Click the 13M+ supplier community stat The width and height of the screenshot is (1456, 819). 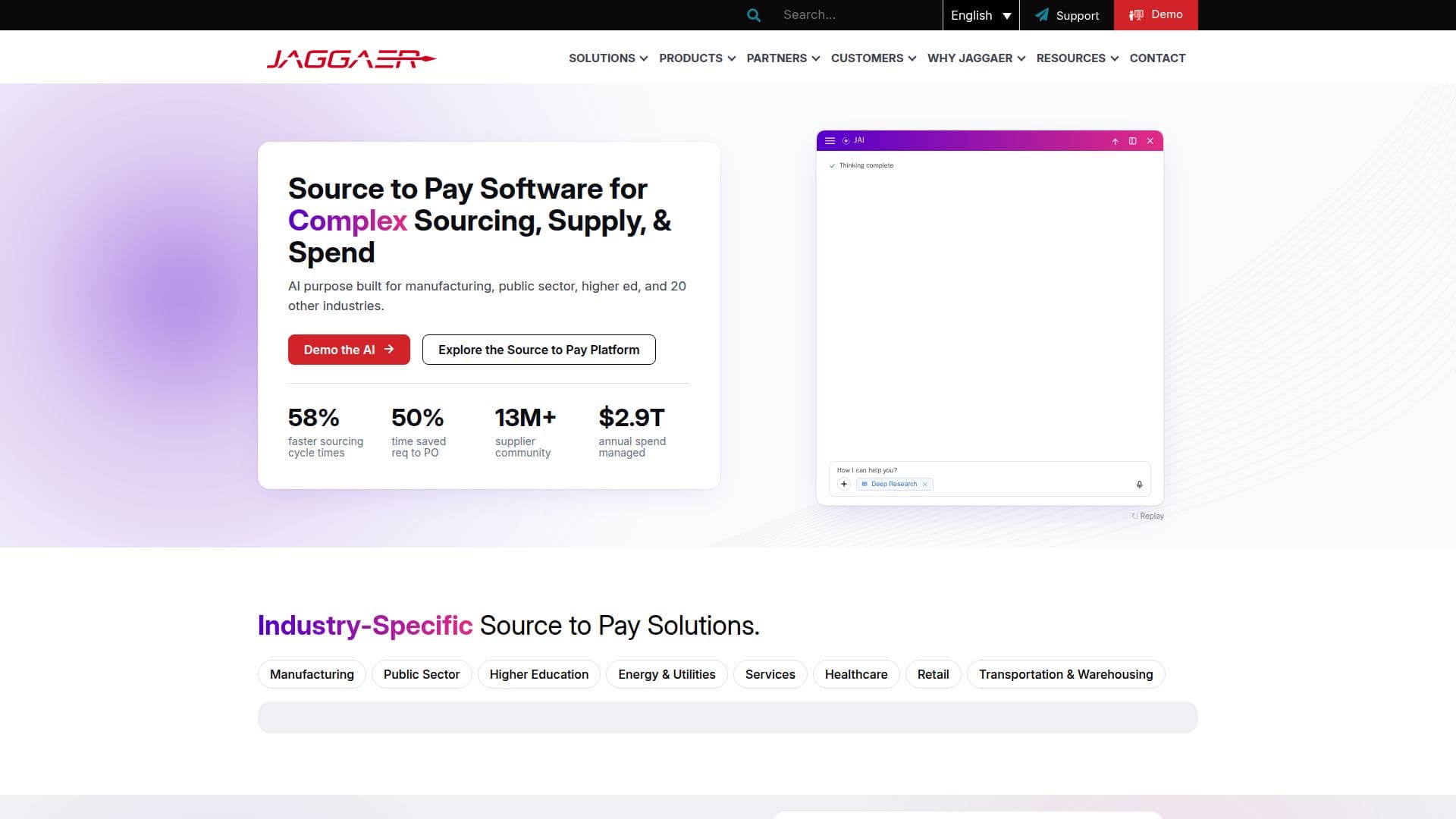[x=525, y=431]
